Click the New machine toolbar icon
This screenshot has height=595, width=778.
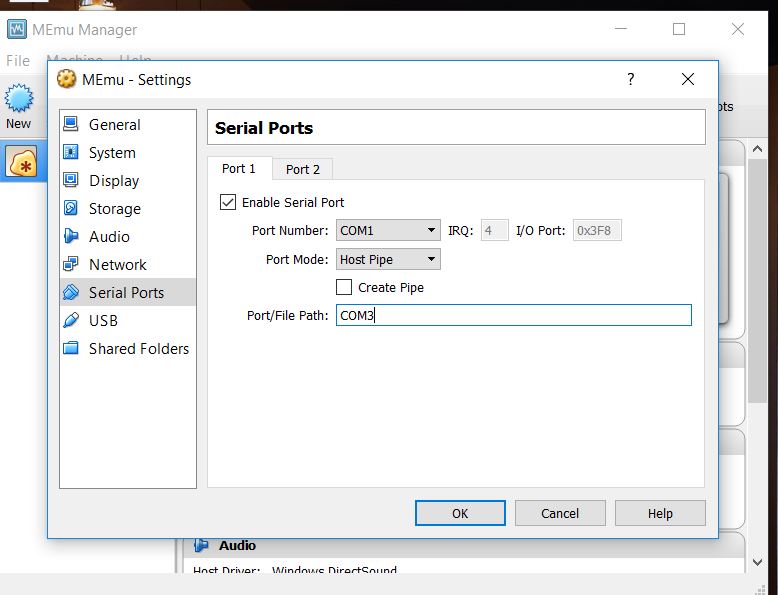click(19, 100)
